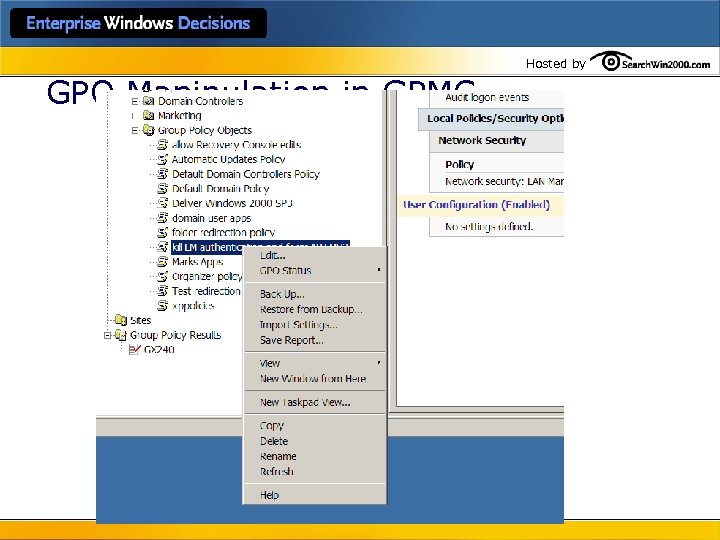The image size is (720, 540).
Task: Select the GX240 tree label
Action: coord(159,349)
